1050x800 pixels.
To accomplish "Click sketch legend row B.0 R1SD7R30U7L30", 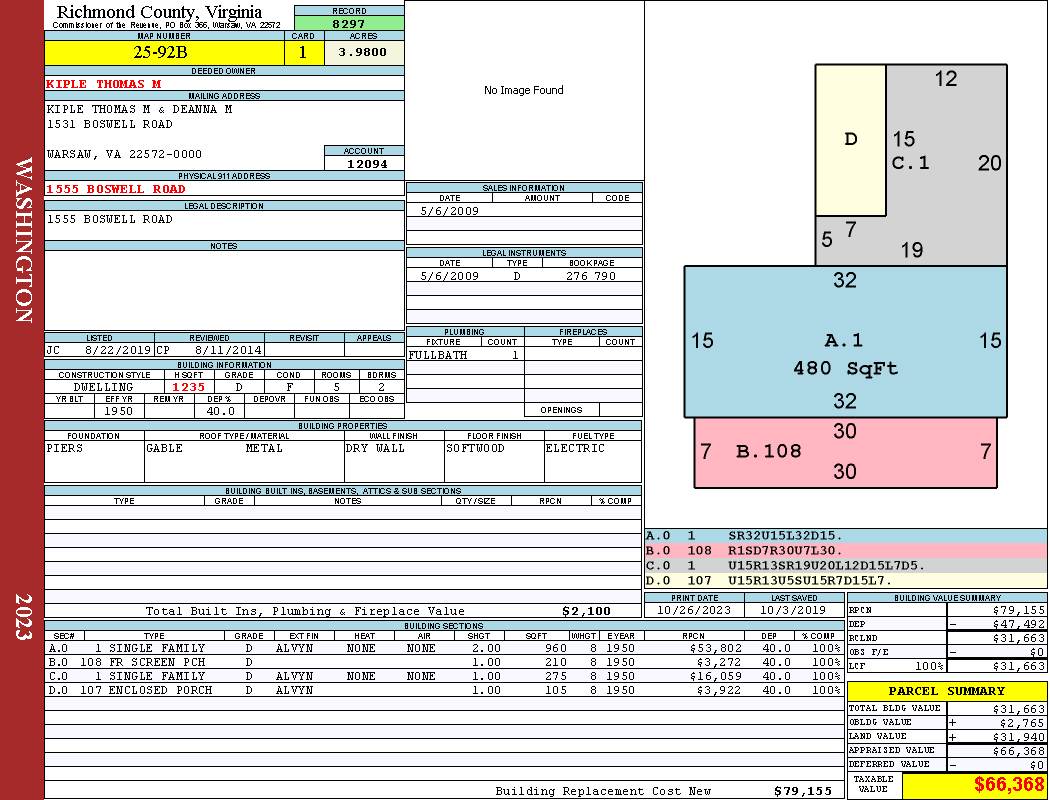I will tap(845, 550).
